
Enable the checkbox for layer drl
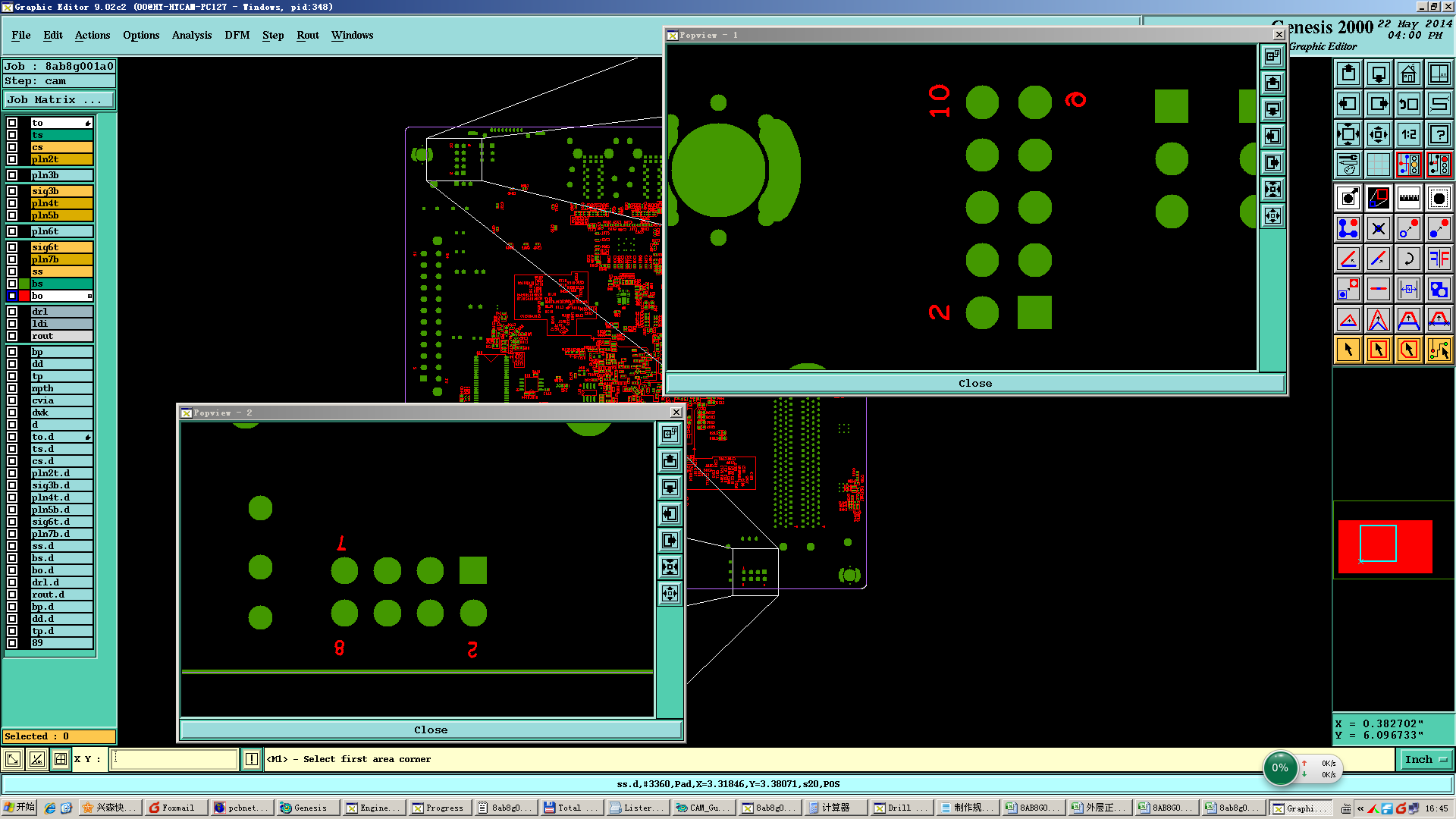coord(12,312)
